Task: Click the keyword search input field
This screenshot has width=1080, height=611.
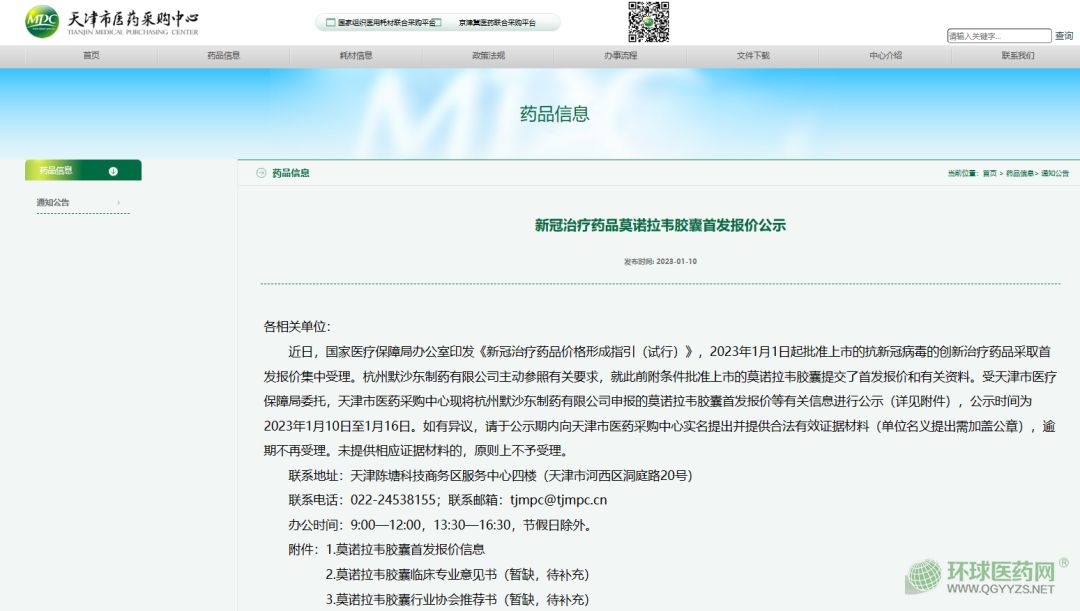Action: (998, 36)
